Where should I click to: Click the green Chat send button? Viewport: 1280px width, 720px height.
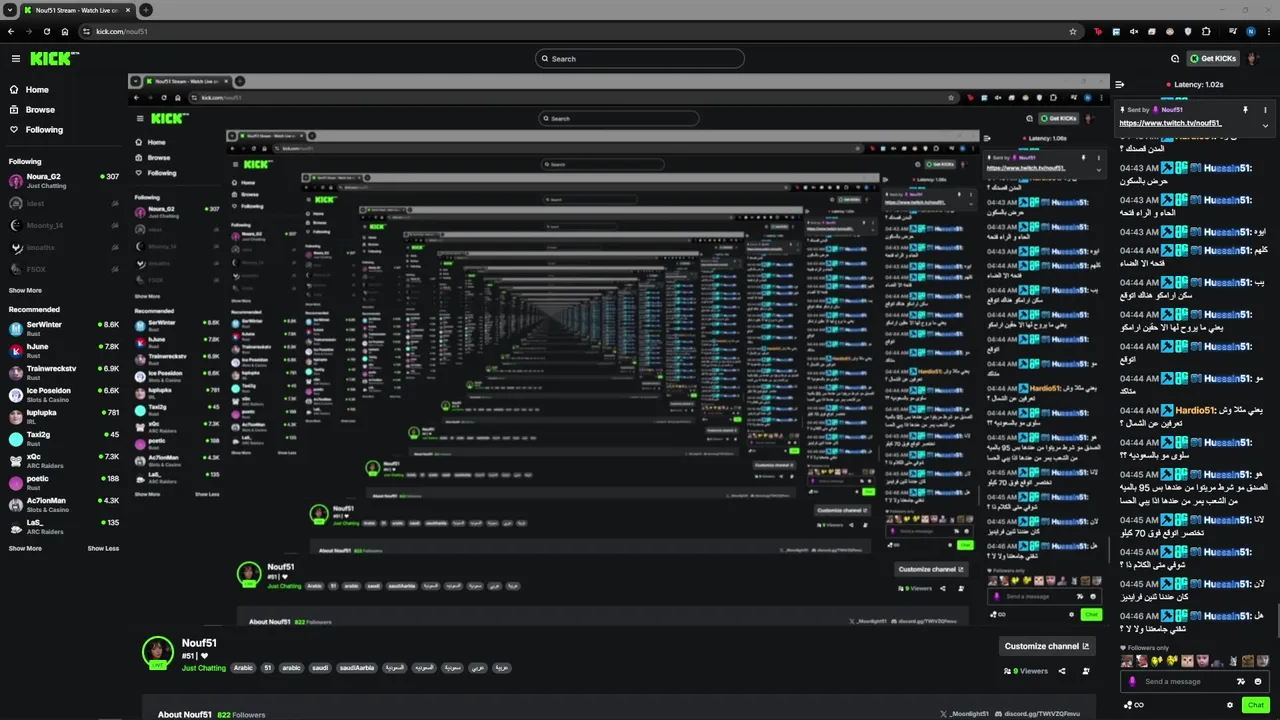(x=1256, y=705)
